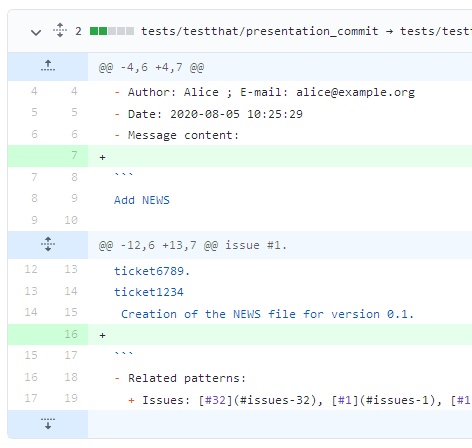Click the Date: 2020-08-05 10:25:29 line
This screenshot has width=472, height=448.
(208, 114)
